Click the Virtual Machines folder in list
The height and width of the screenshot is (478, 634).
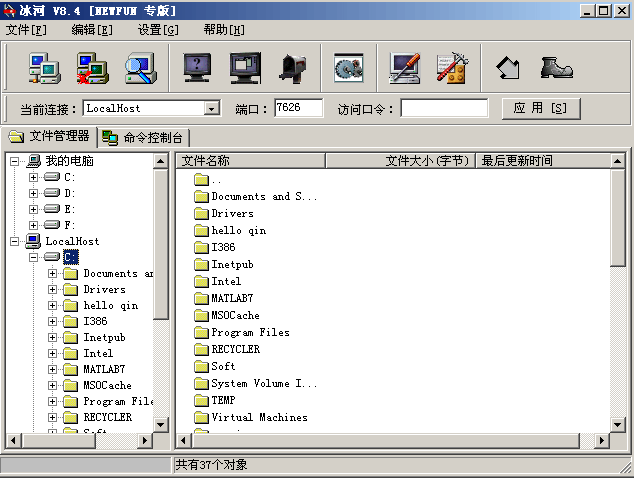251,418
